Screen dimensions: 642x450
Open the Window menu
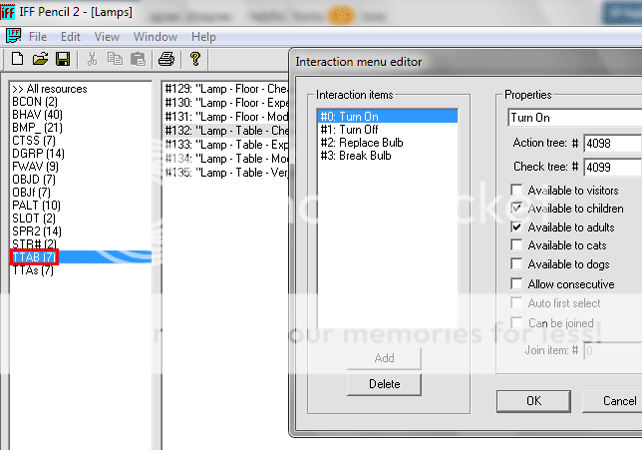pos(155,37)
